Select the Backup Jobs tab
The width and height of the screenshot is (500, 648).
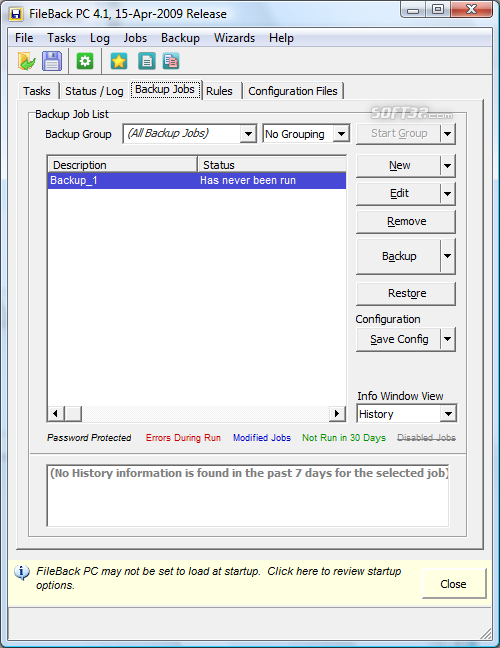click(x=165, y=89)
